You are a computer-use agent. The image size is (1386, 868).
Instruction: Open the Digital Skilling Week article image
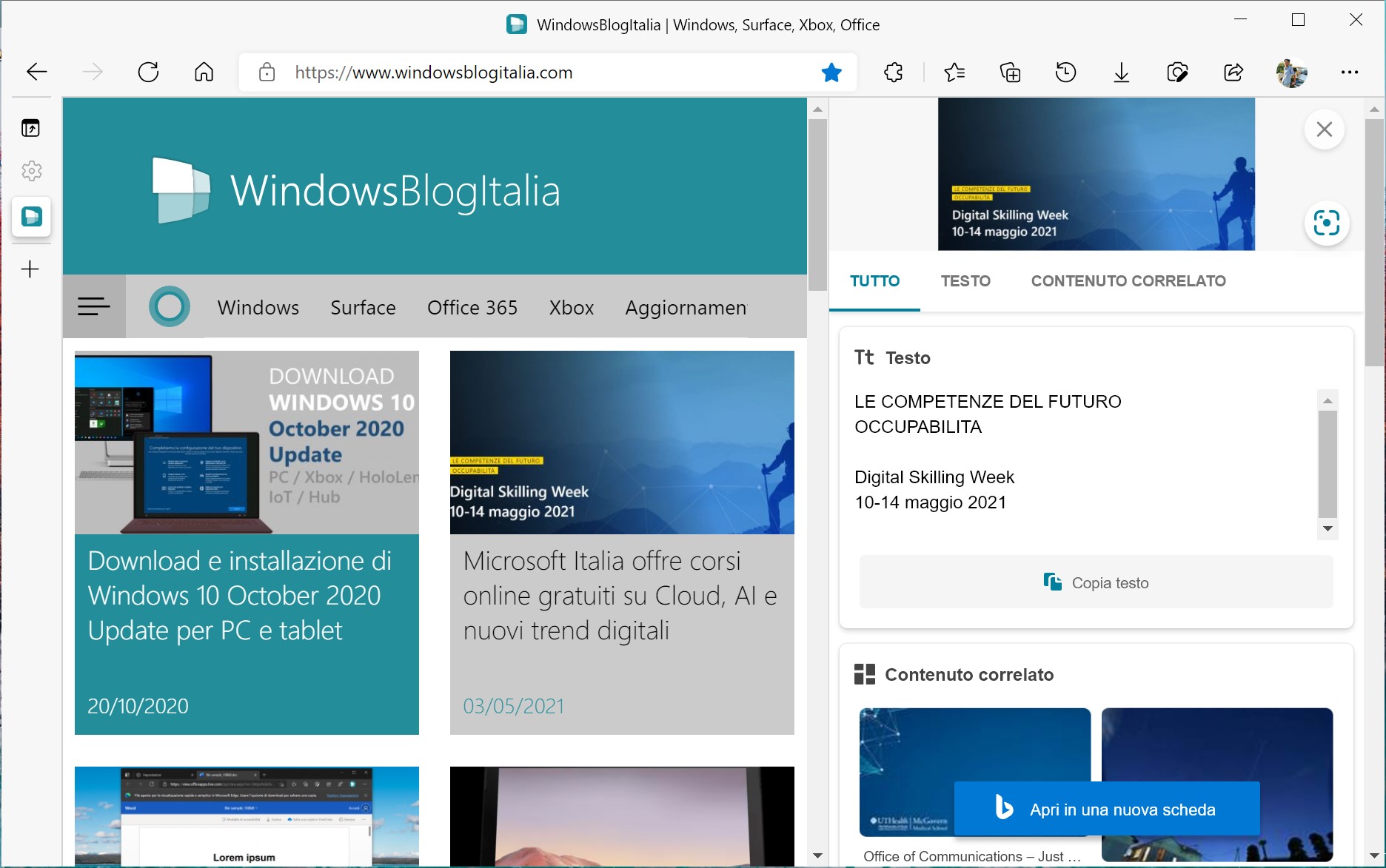(x=622, y=443)
